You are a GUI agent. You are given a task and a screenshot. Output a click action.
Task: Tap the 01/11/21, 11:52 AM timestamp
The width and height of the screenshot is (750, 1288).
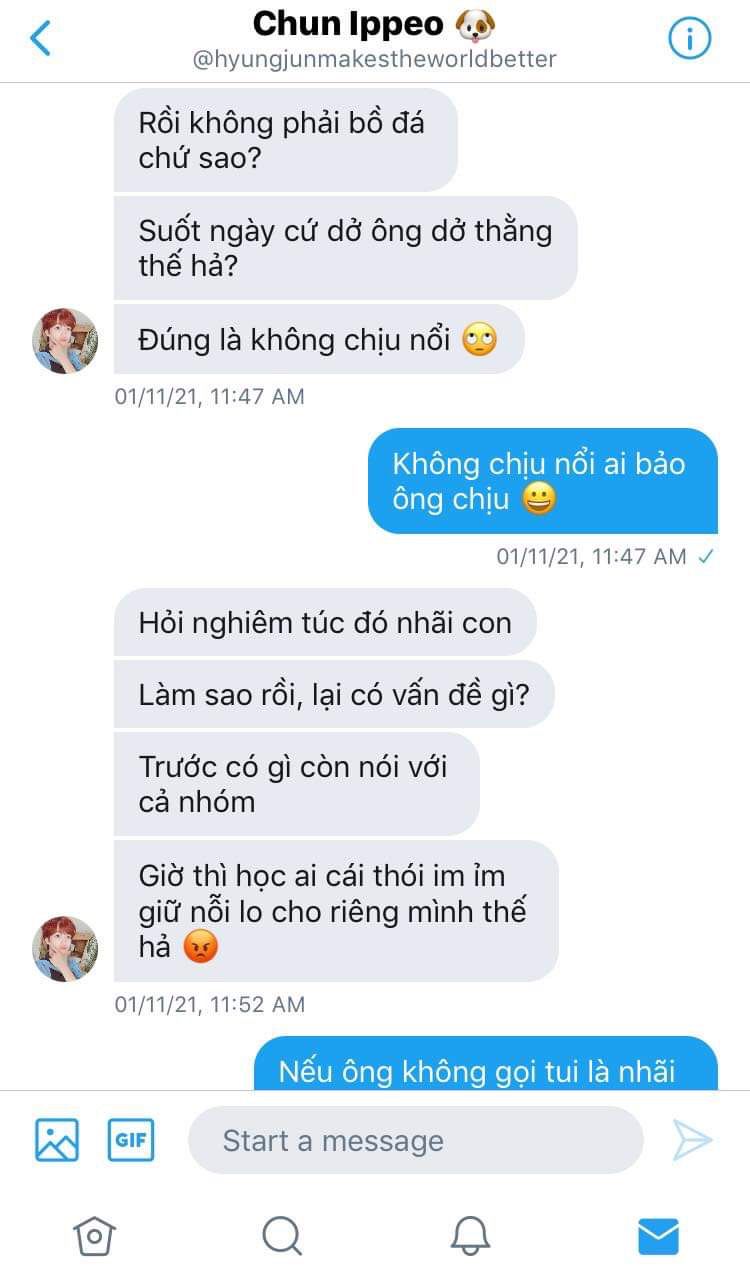(210, 1004)
